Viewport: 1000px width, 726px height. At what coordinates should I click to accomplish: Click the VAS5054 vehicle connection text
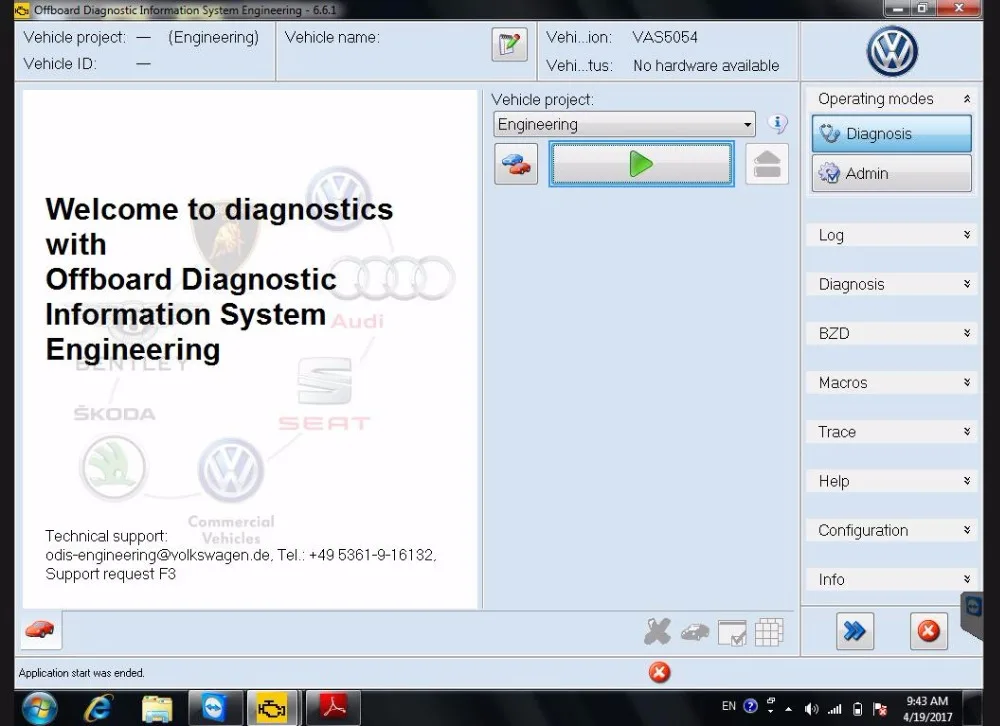pyautogui.click(x=665, y=38)
